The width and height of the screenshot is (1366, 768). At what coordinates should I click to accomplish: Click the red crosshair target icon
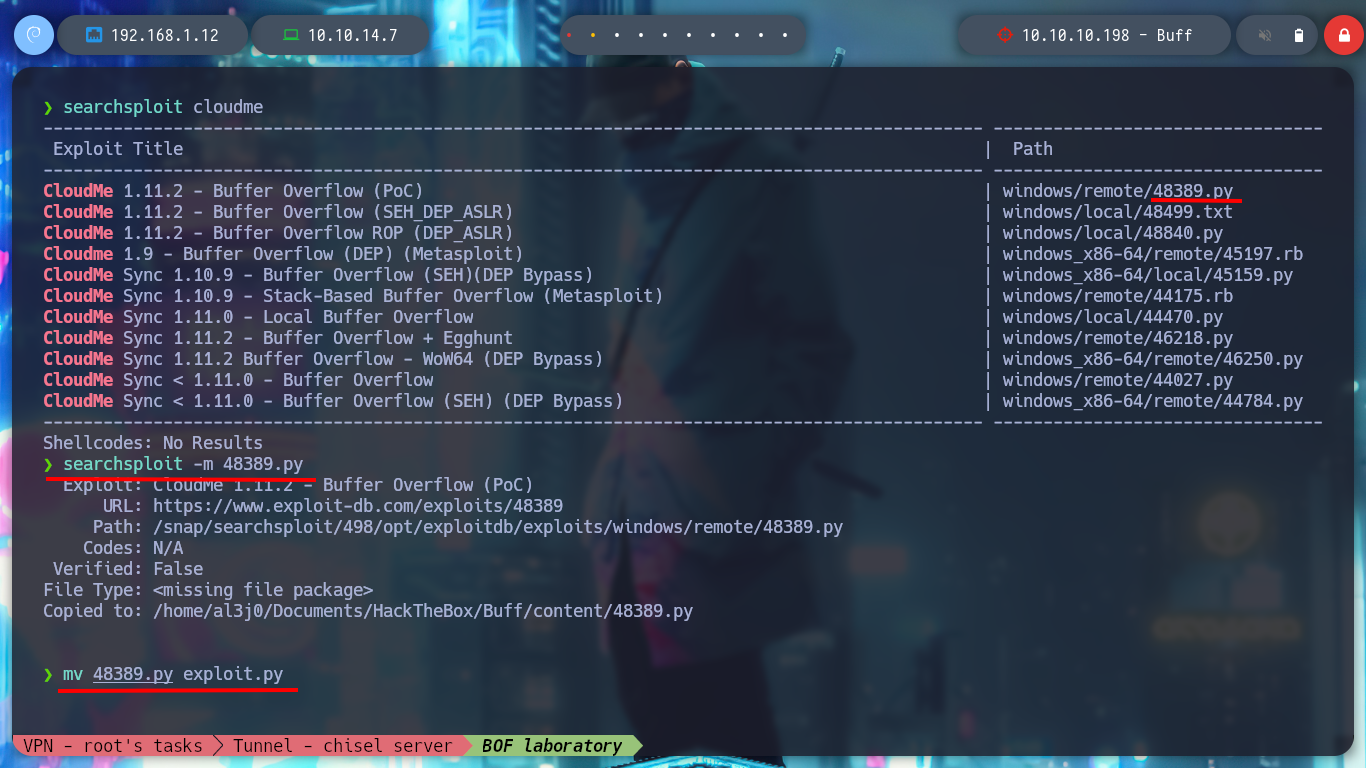click(1005, 35)
